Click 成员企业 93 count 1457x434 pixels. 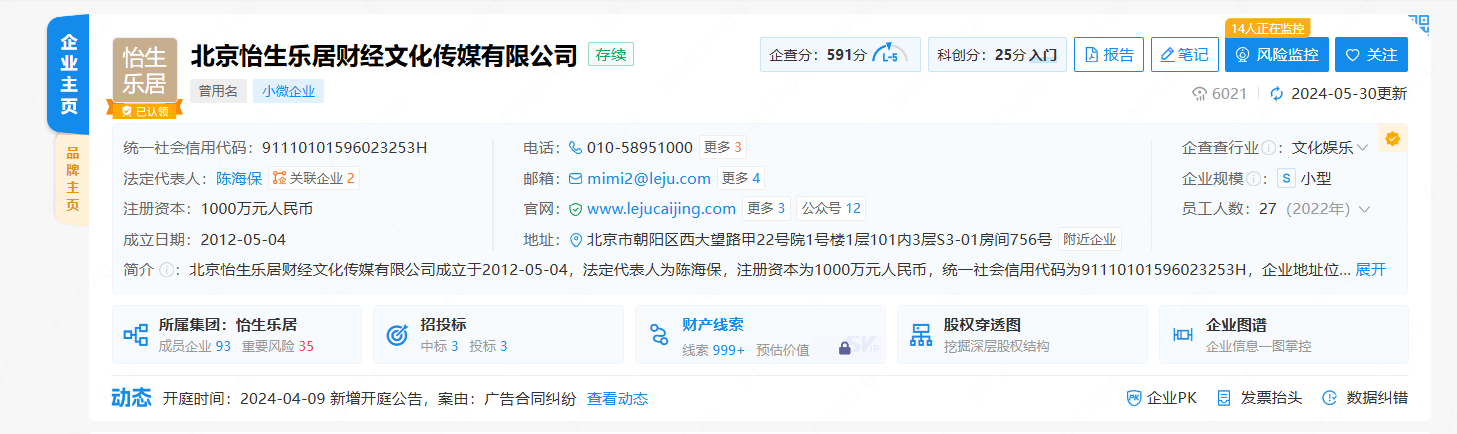point(195,347)
